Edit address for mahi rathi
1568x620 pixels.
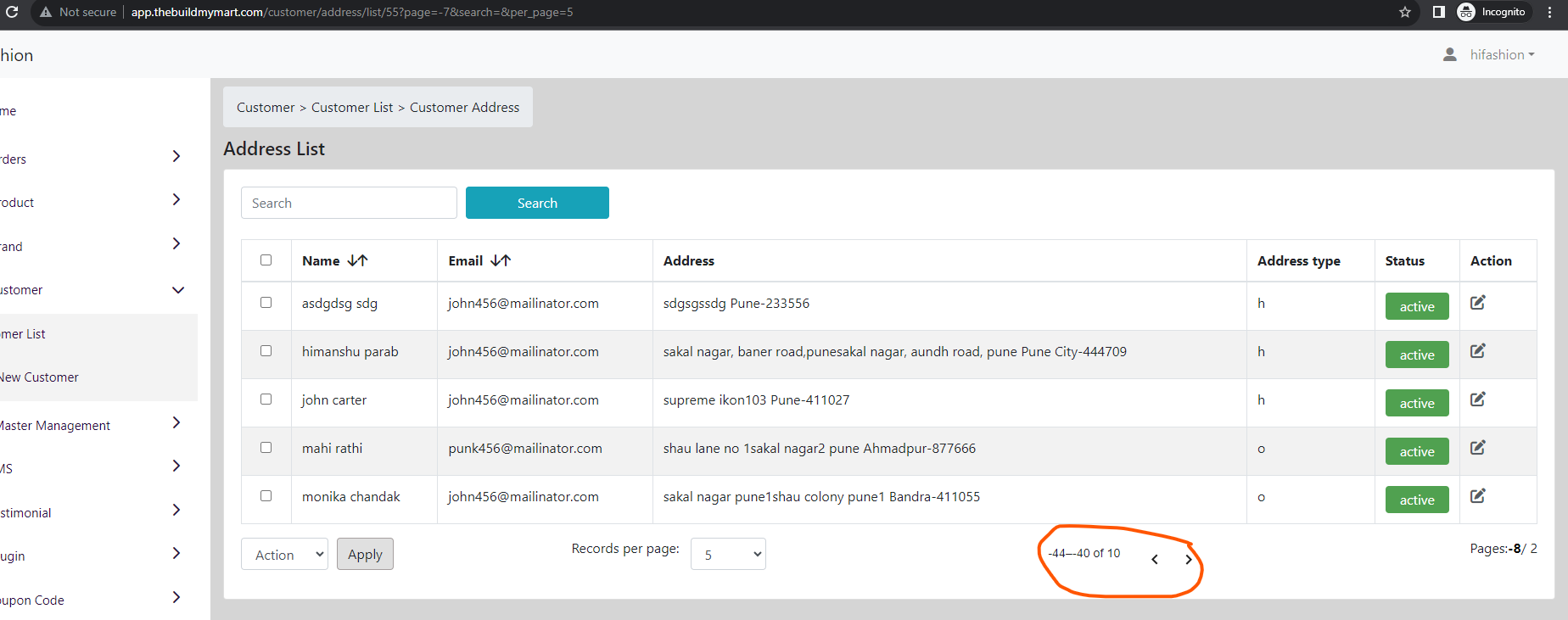point(1477,448)
